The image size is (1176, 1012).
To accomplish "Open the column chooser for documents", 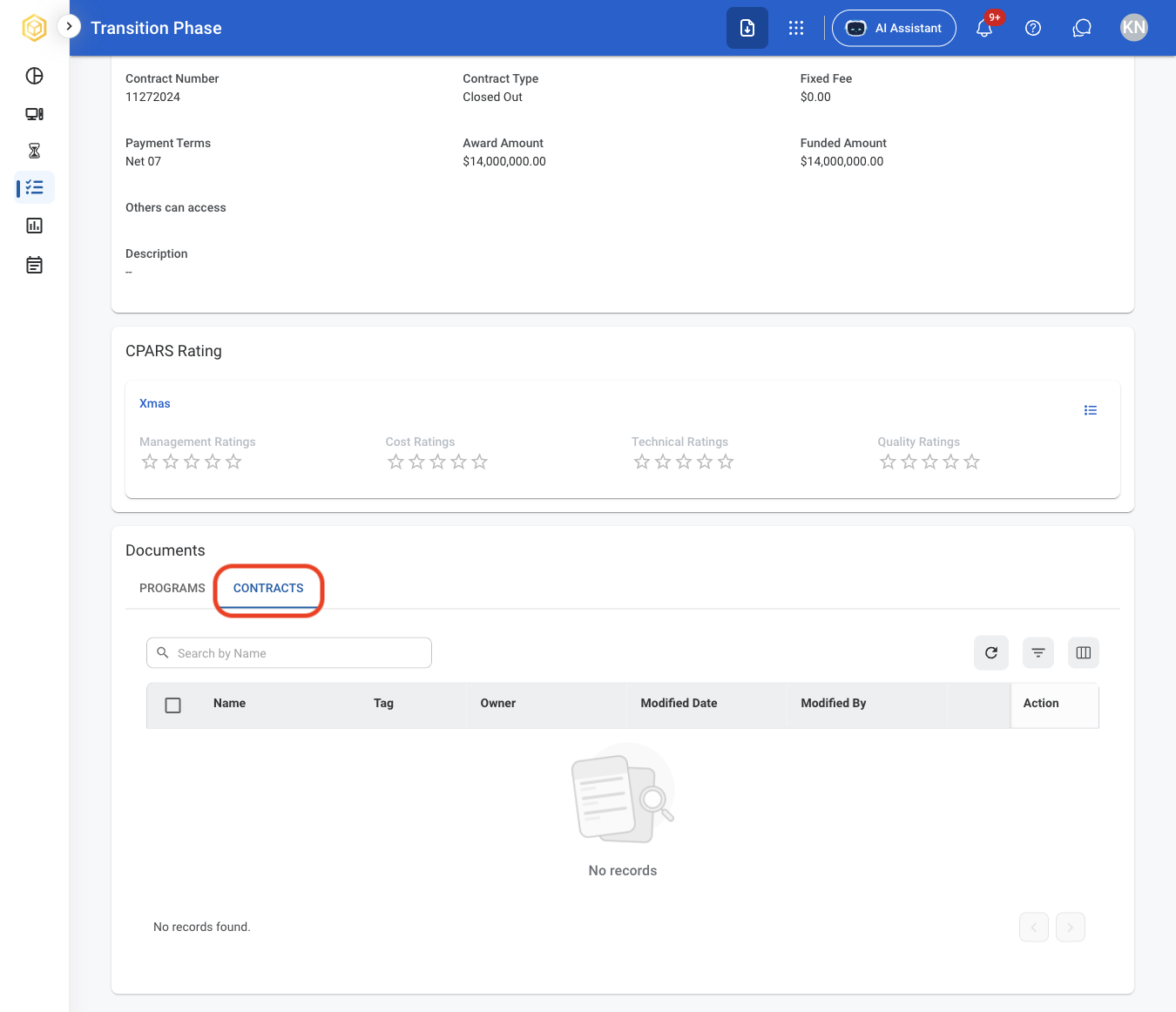I will coord(1084,652).
